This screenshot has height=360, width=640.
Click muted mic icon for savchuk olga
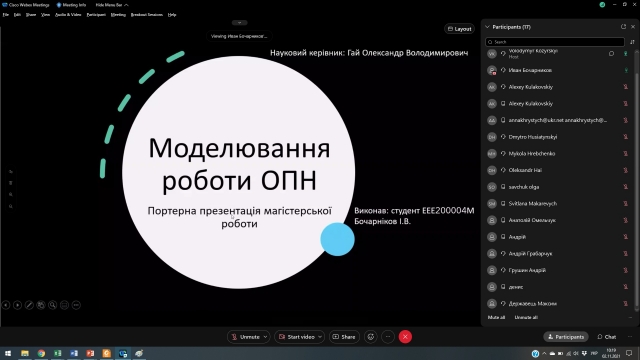coord(625,187)
